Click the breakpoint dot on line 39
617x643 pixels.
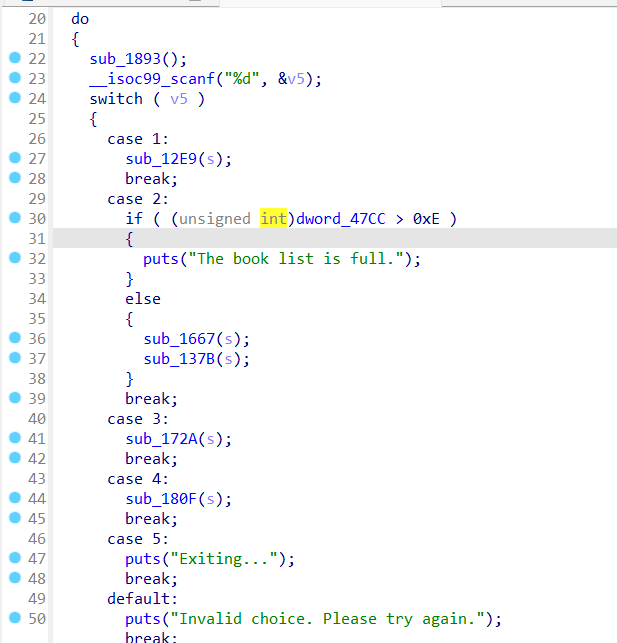(15, 398)
